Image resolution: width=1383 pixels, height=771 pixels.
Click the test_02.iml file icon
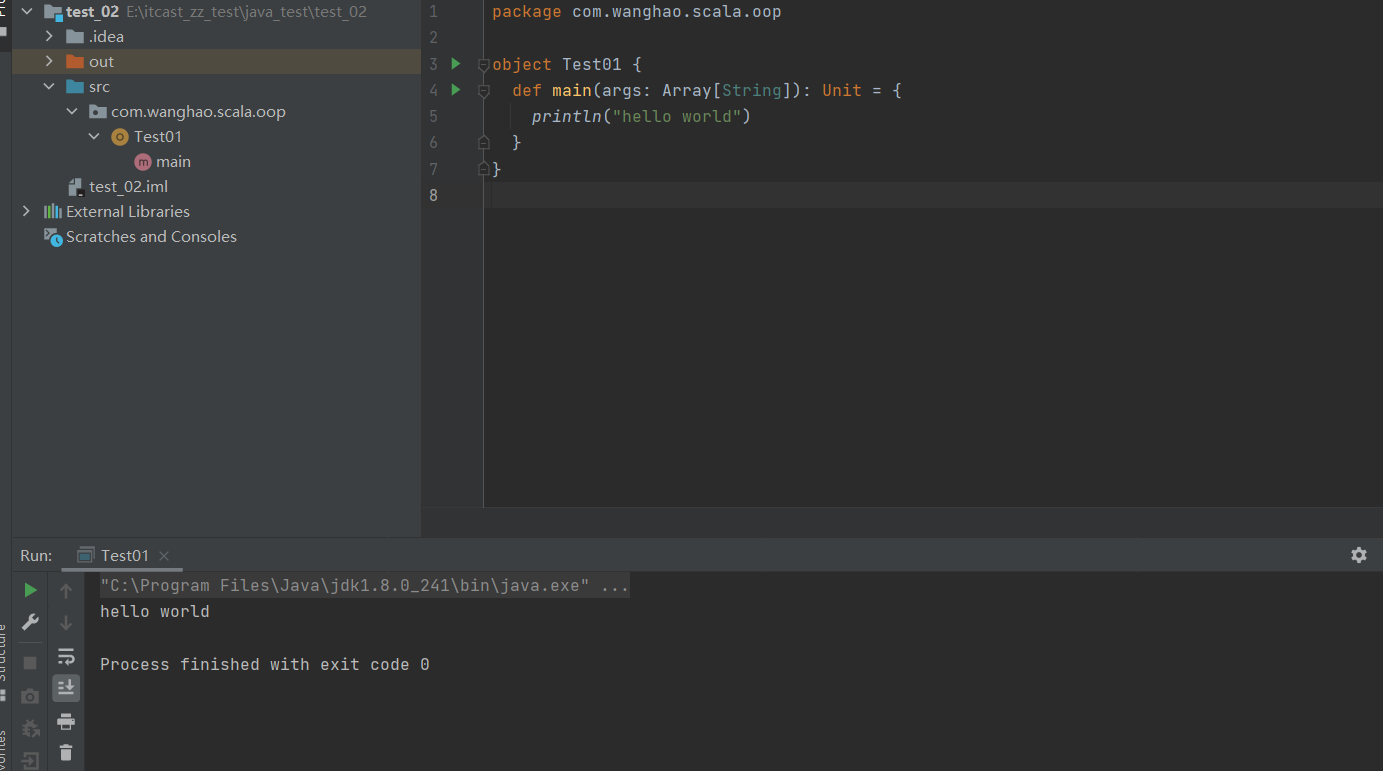[75, 187]
